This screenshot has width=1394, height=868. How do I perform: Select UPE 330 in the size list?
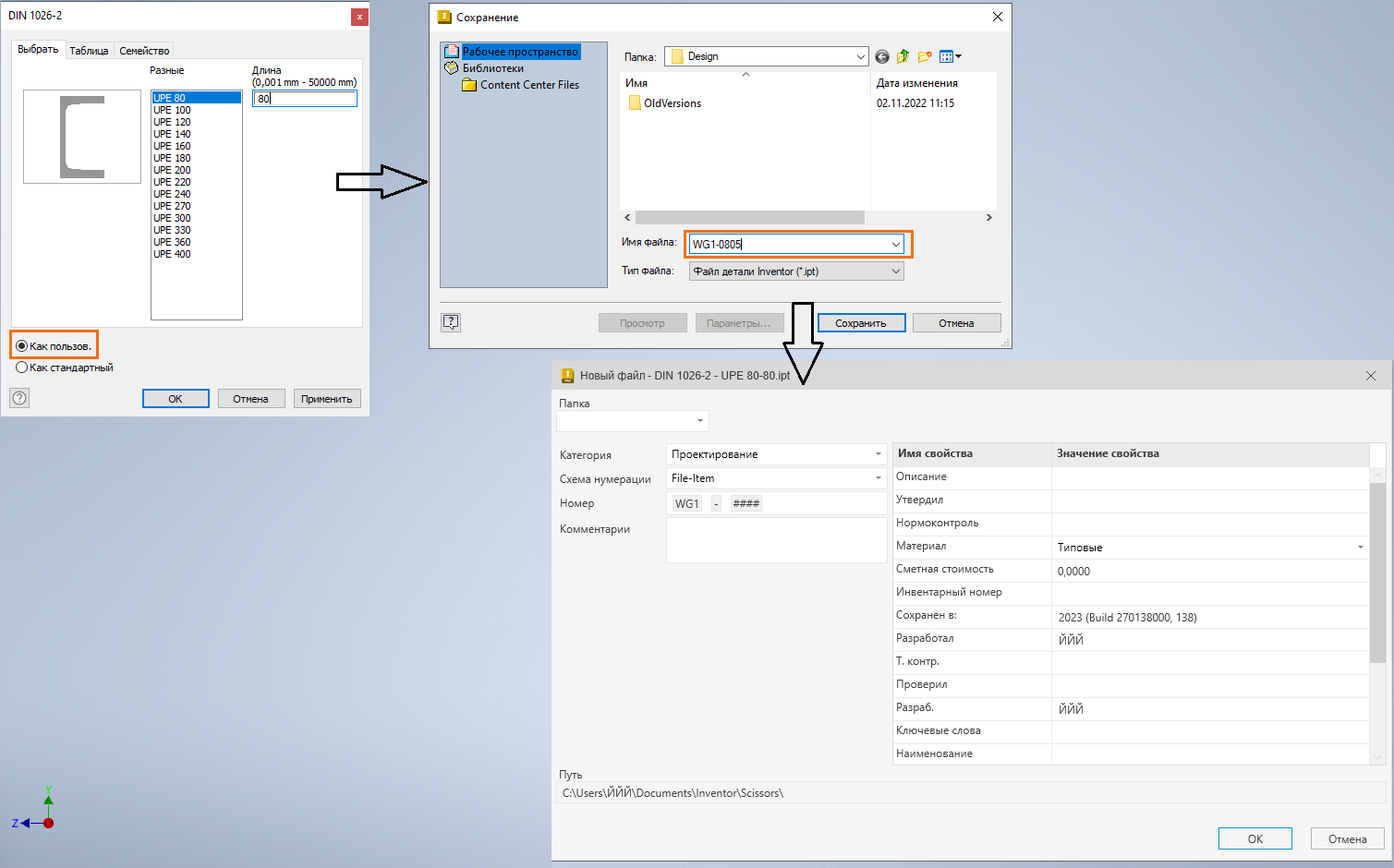click(196, 230)
